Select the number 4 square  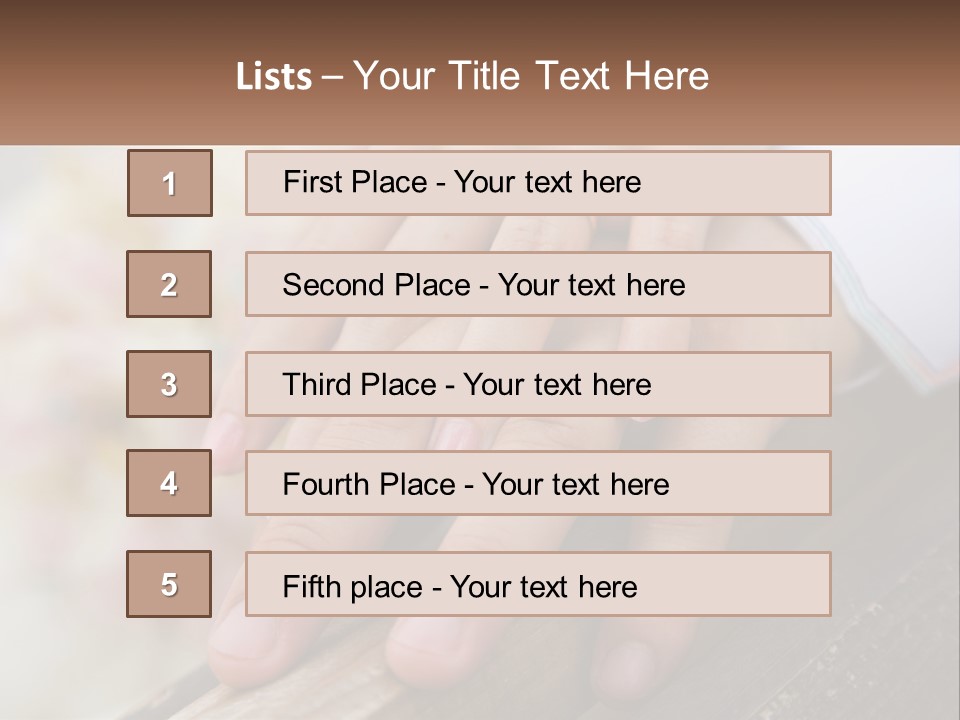(169, 483)
